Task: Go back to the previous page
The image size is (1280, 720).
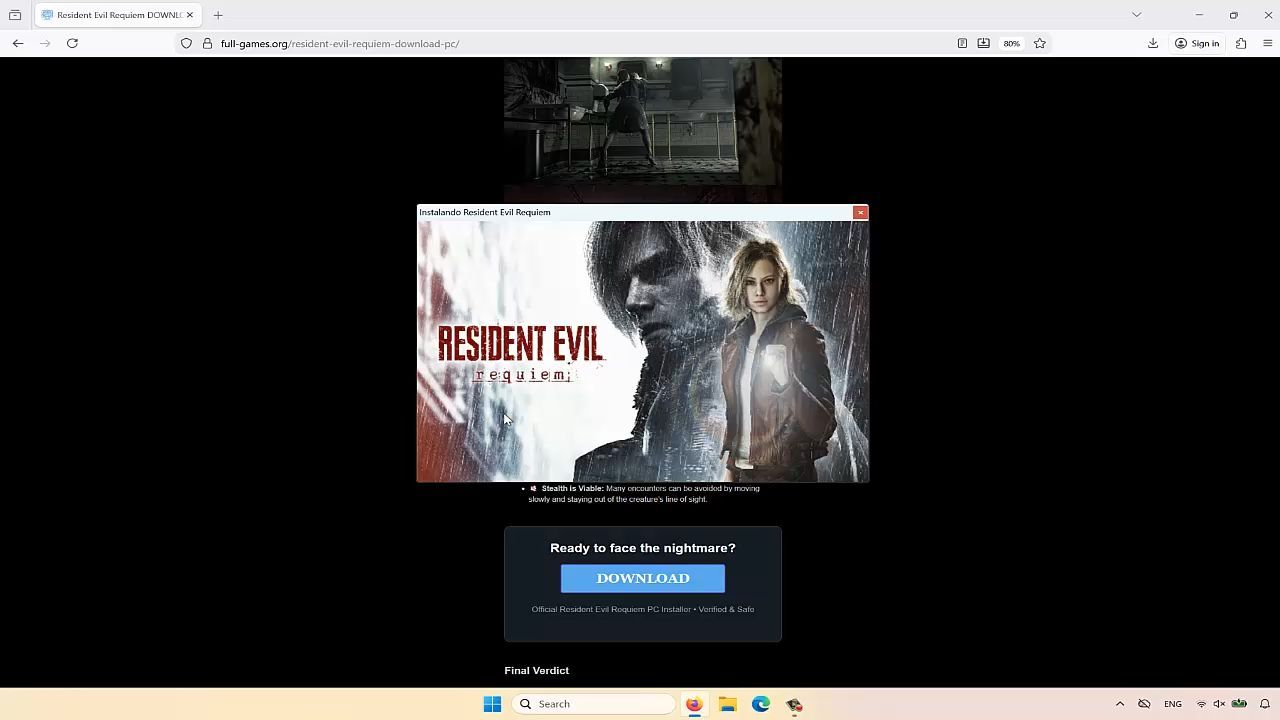Action: pos(18,43)
